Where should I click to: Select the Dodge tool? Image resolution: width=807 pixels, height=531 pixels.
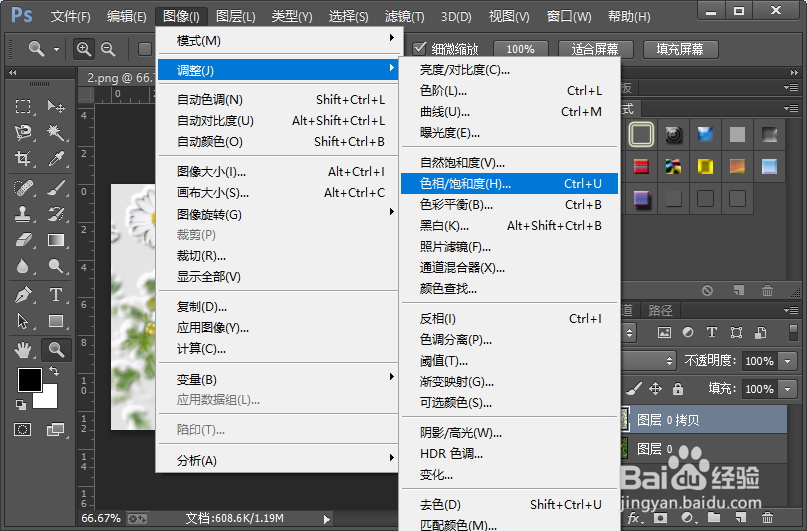(x=56, y=266)
